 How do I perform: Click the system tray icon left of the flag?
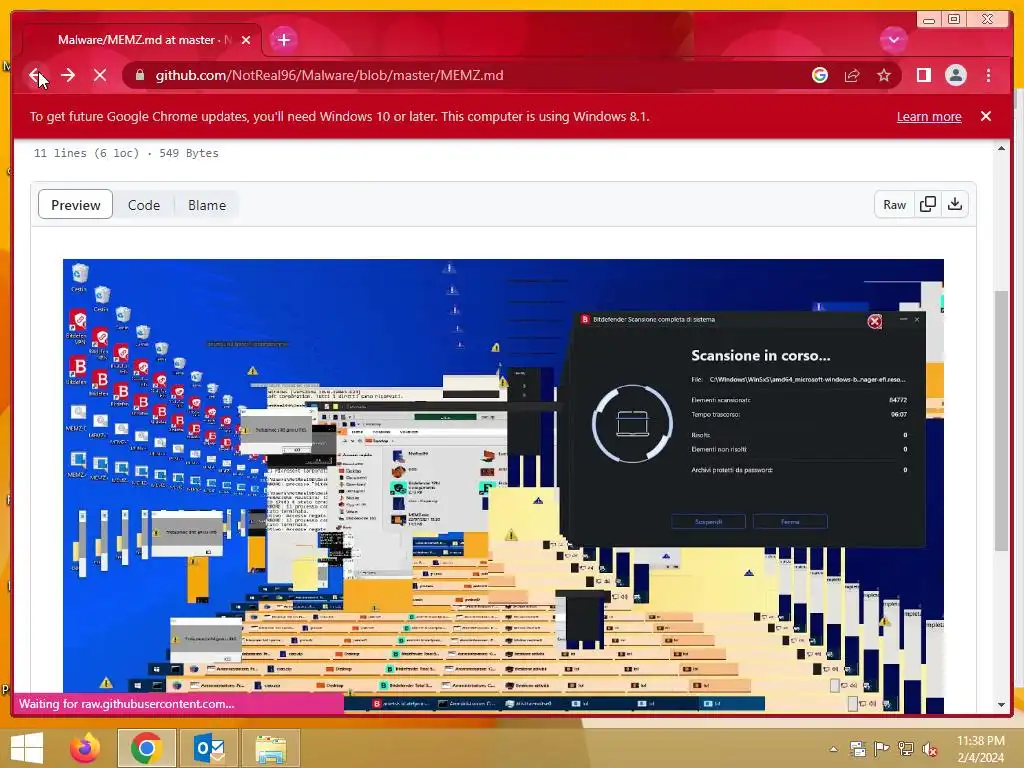[857, 749]
